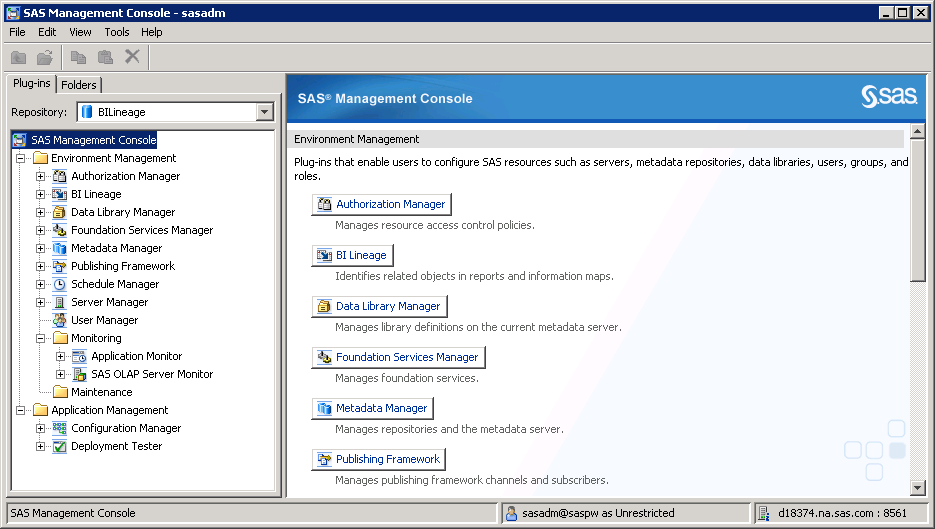
Task: Open the Tools menu
Action: click(x=117, y=32)
